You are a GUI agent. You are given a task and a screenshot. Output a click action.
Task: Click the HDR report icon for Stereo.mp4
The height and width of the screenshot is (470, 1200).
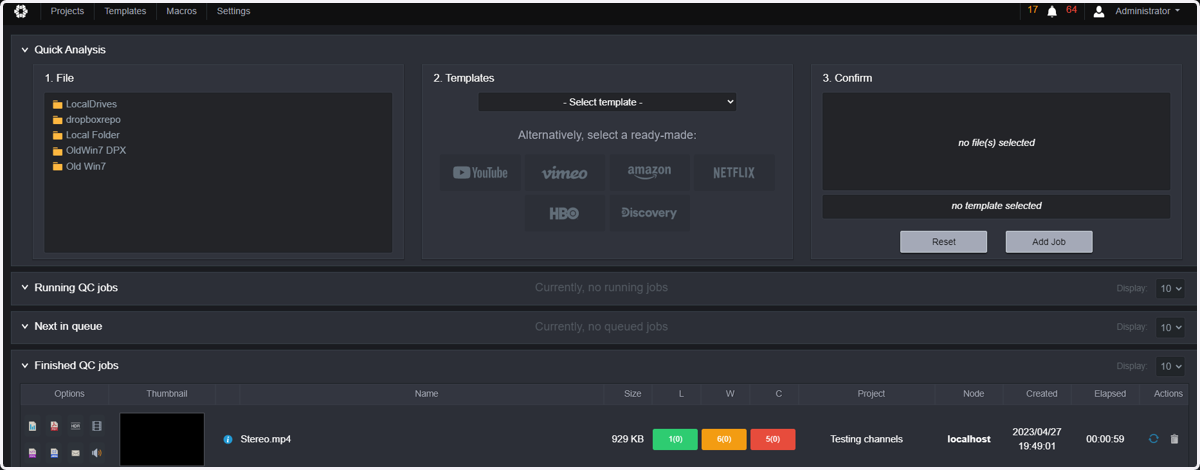click(x=75, y=426)
